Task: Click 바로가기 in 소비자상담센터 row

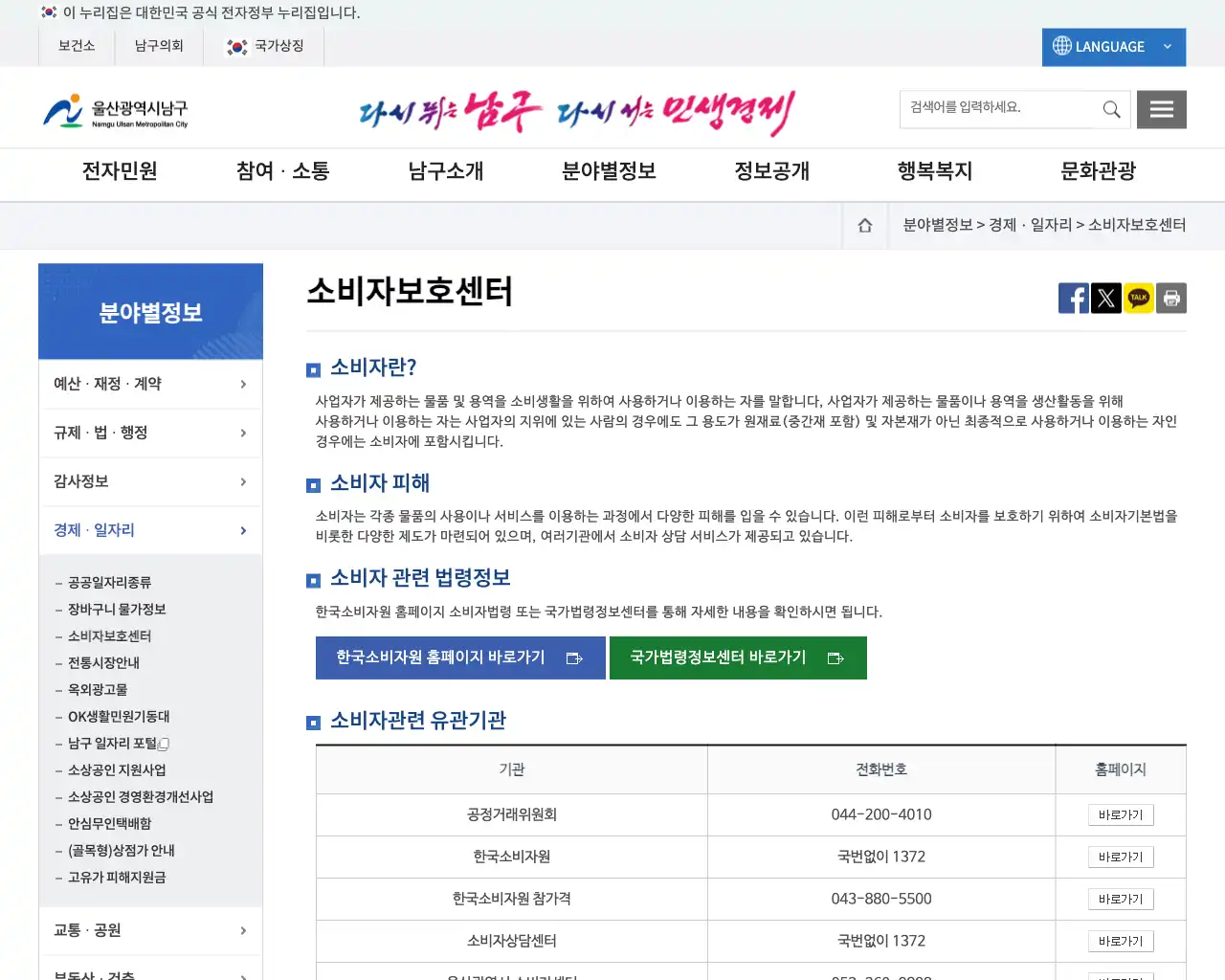Action: point(1121,942)
